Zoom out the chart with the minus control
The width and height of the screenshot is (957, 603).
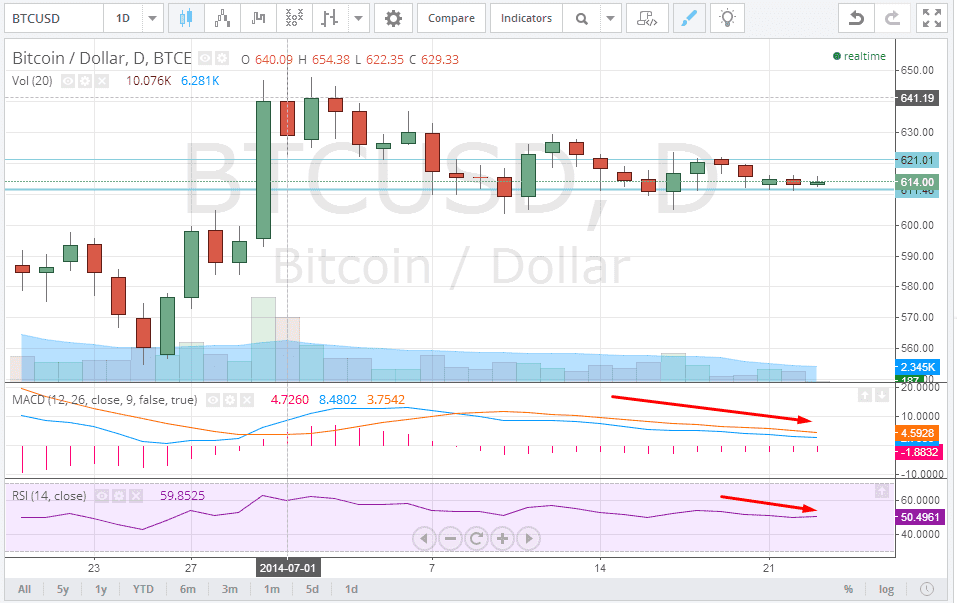(x=450, y=538)
